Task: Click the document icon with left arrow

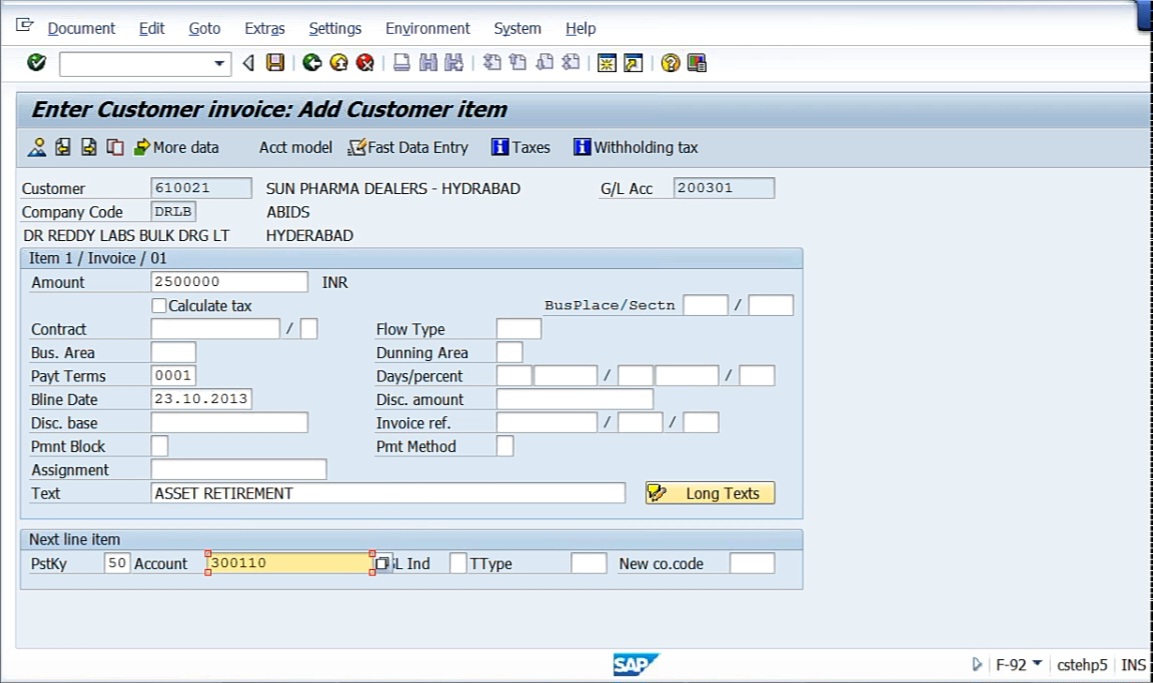Action: click(x=63, y=148)
